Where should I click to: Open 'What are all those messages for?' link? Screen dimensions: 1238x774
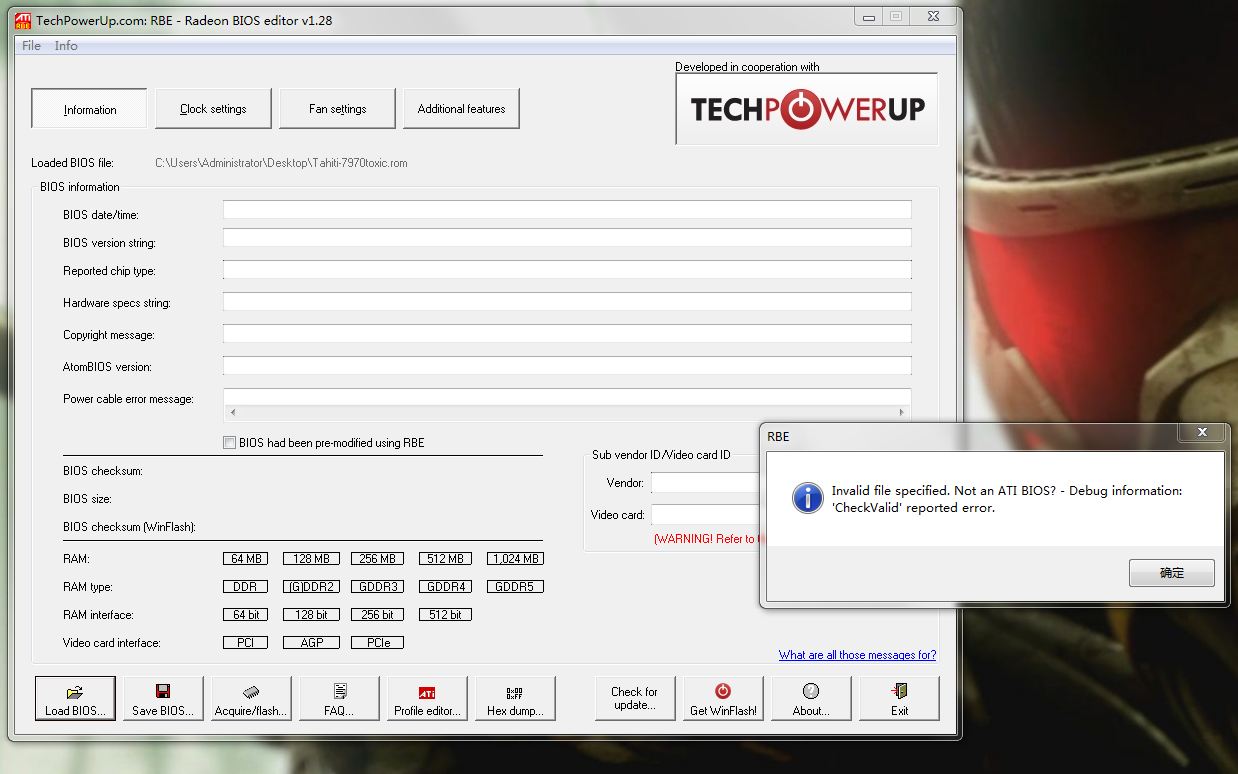click(858, 655)
